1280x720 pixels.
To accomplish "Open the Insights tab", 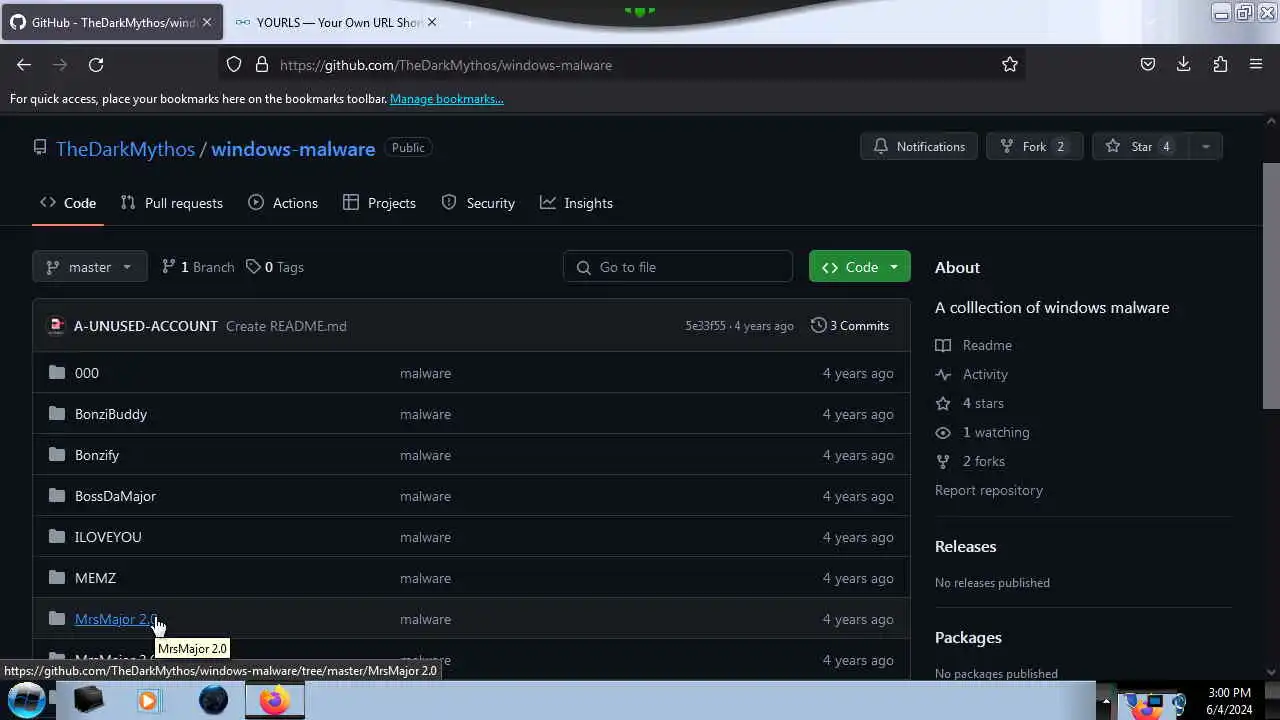I will point(576,203).
